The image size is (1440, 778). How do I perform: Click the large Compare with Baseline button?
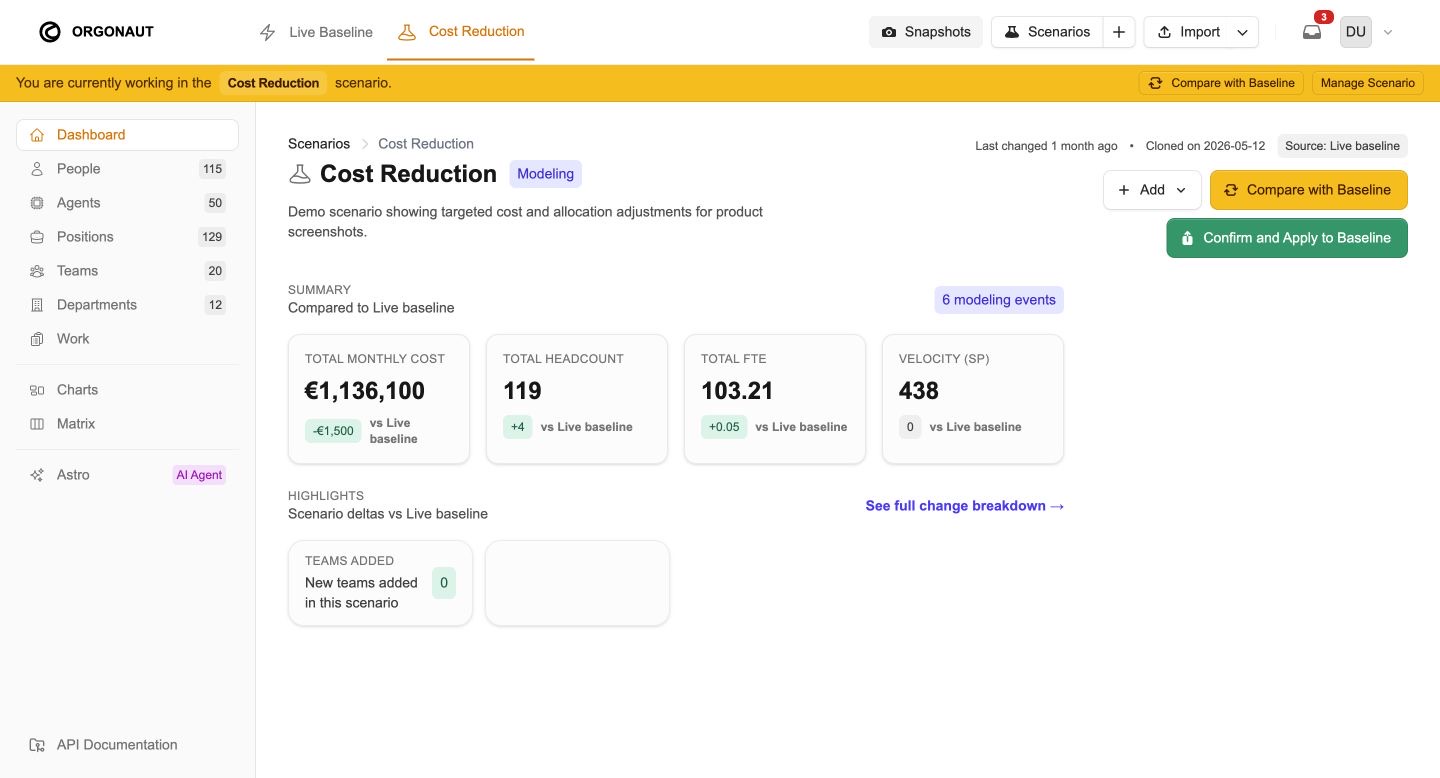(x=1309, y=190)
